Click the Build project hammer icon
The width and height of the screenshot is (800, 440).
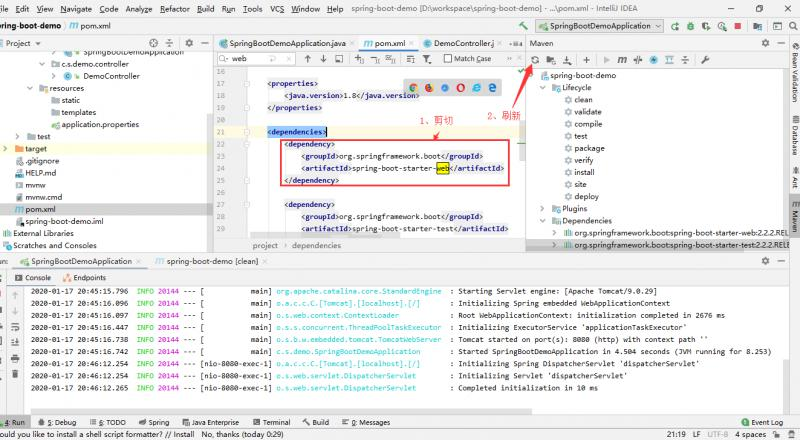coord(523,26)
